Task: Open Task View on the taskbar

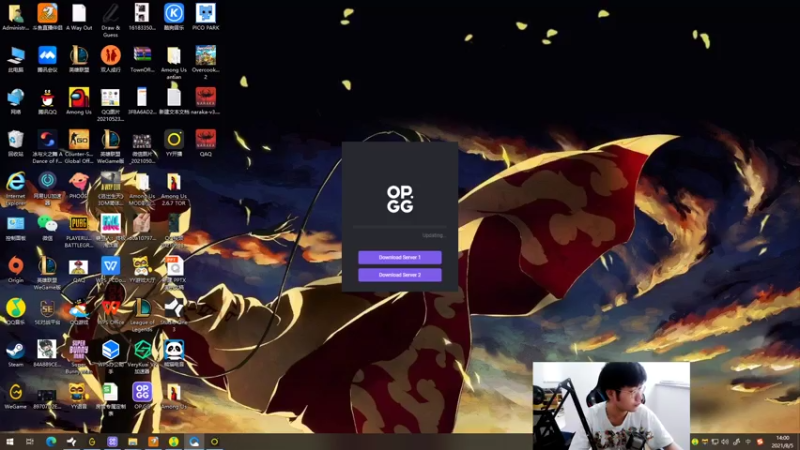Action: coord(30,441)
